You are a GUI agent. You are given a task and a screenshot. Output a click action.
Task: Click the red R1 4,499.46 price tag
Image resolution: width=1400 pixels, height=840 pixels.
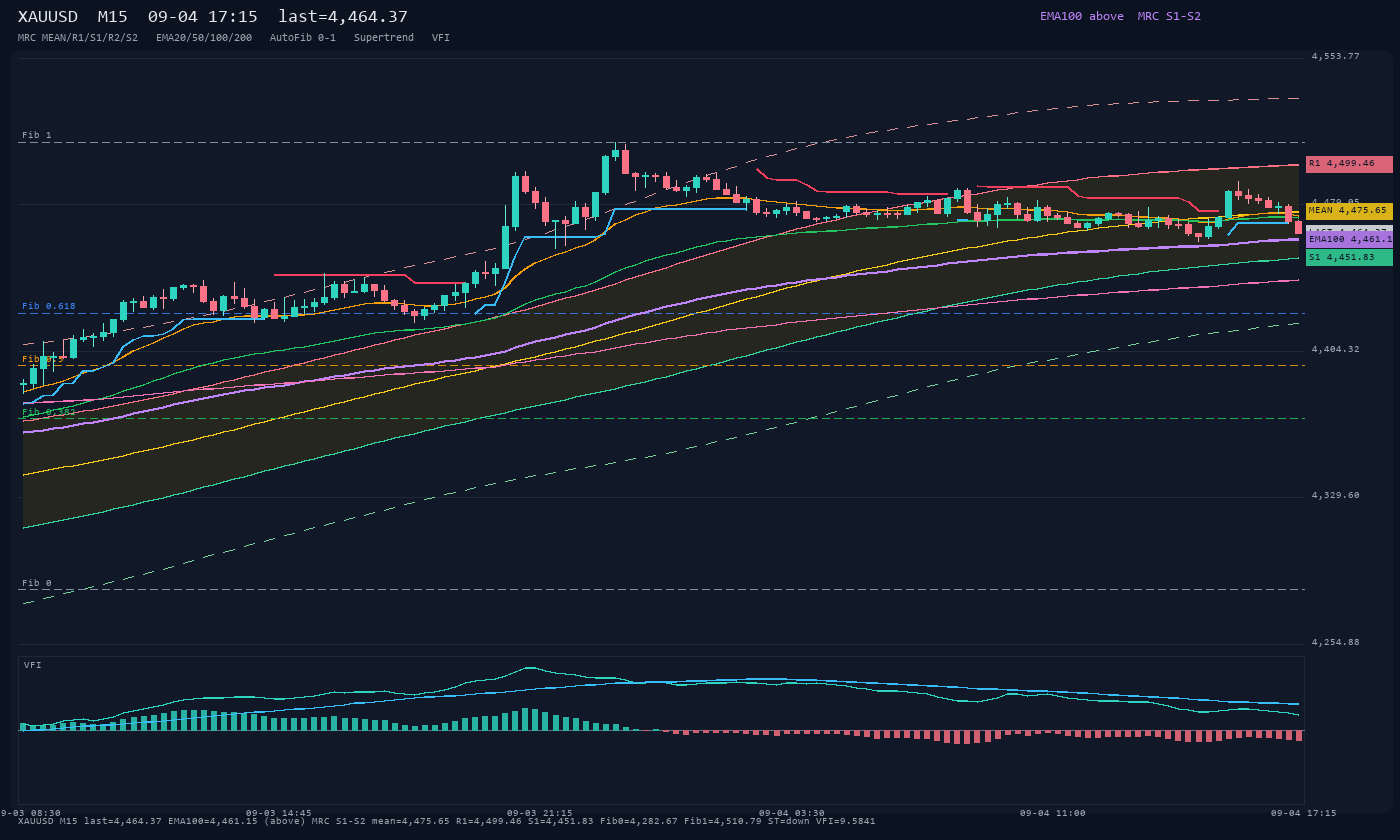1349,164
